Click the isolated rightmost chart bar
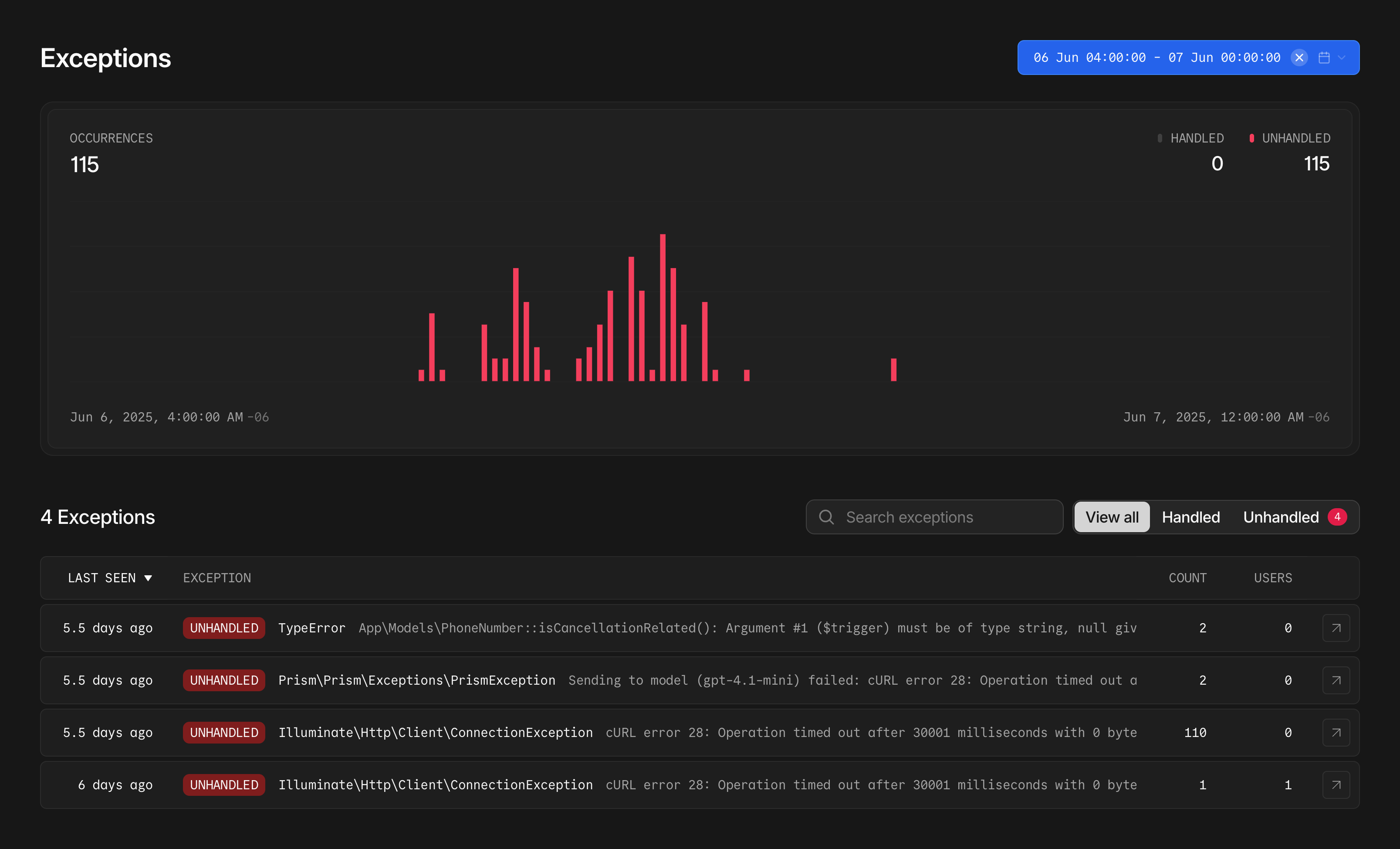This screenshot has height=849, width=1400. point(893,370)
